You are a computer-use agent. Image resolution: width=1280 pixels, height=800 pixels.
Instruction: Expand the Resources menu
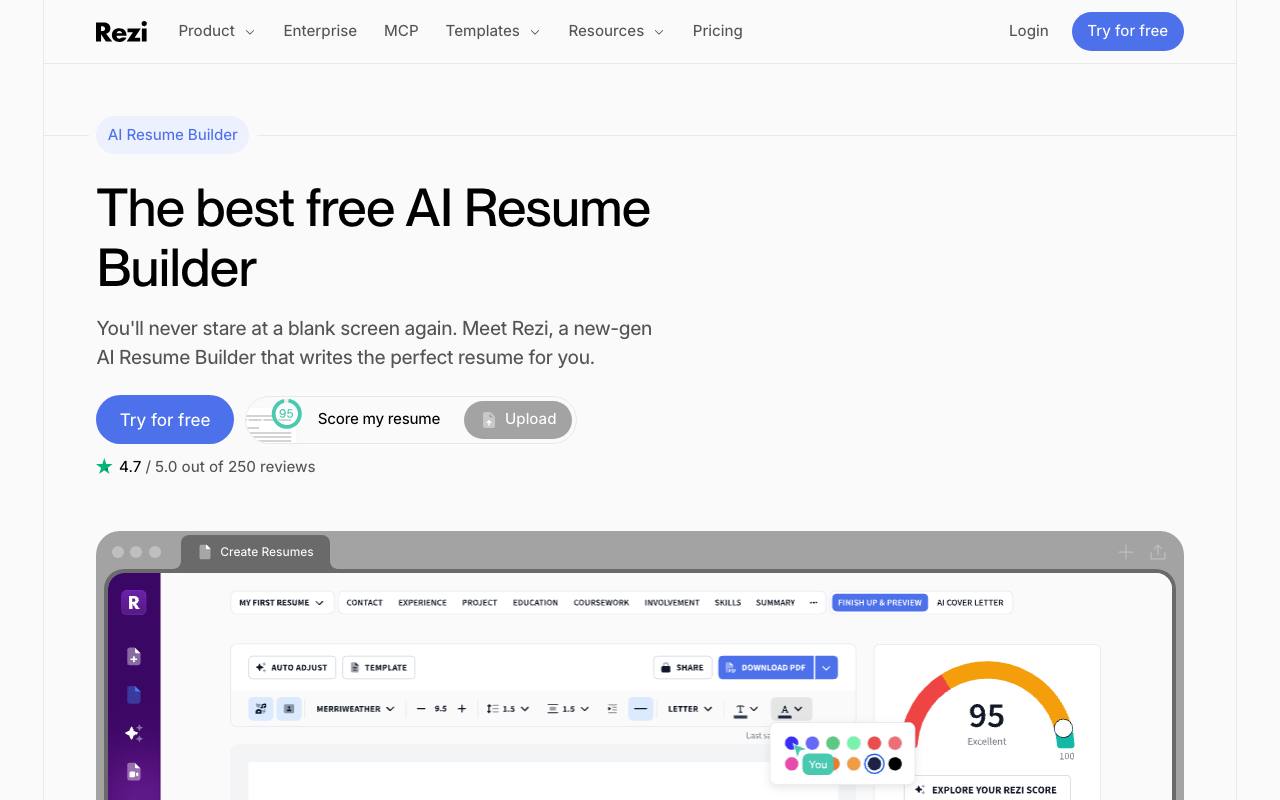[x=616, y=31]
